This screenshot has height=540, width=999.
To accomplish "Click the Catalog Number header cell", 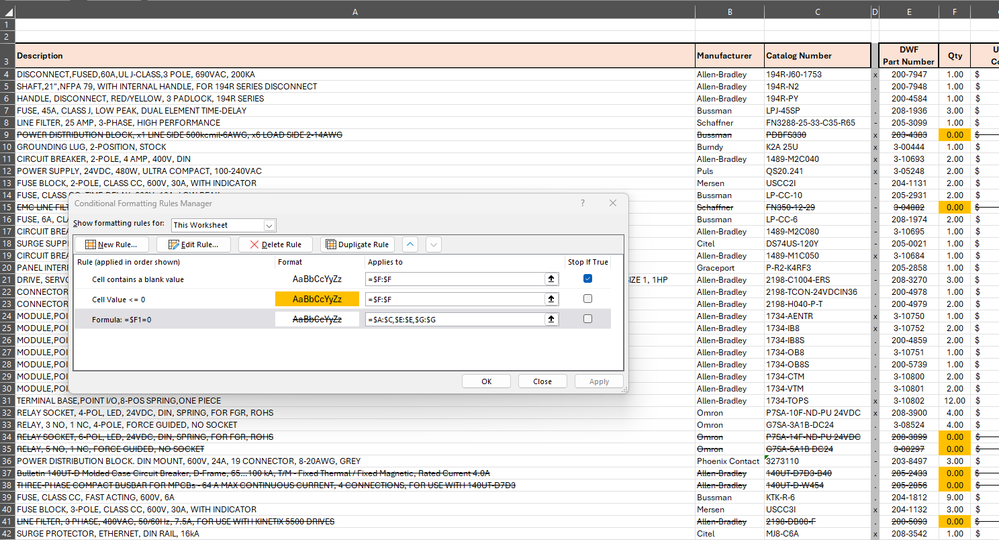I will tap(817, 55).
